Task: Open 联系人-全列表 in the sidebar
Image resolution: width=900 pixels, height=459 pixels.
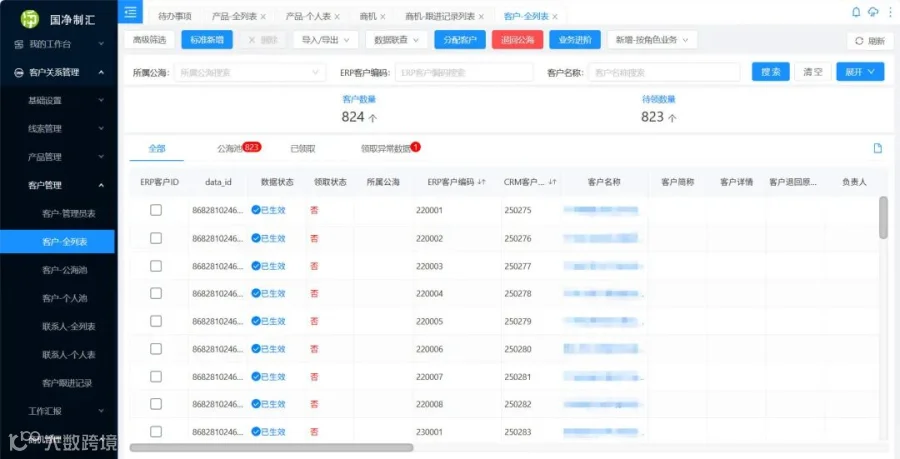Action: pyautogui.click(x=68, y=326)
